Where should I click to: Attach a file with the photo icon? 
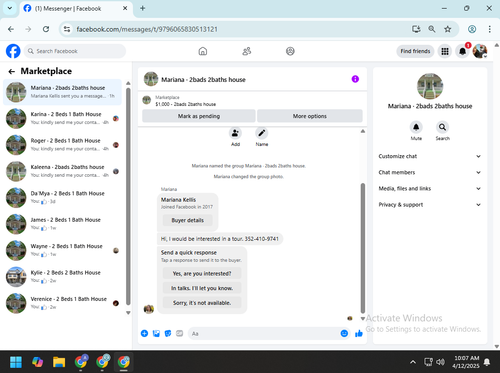(156, 333)
